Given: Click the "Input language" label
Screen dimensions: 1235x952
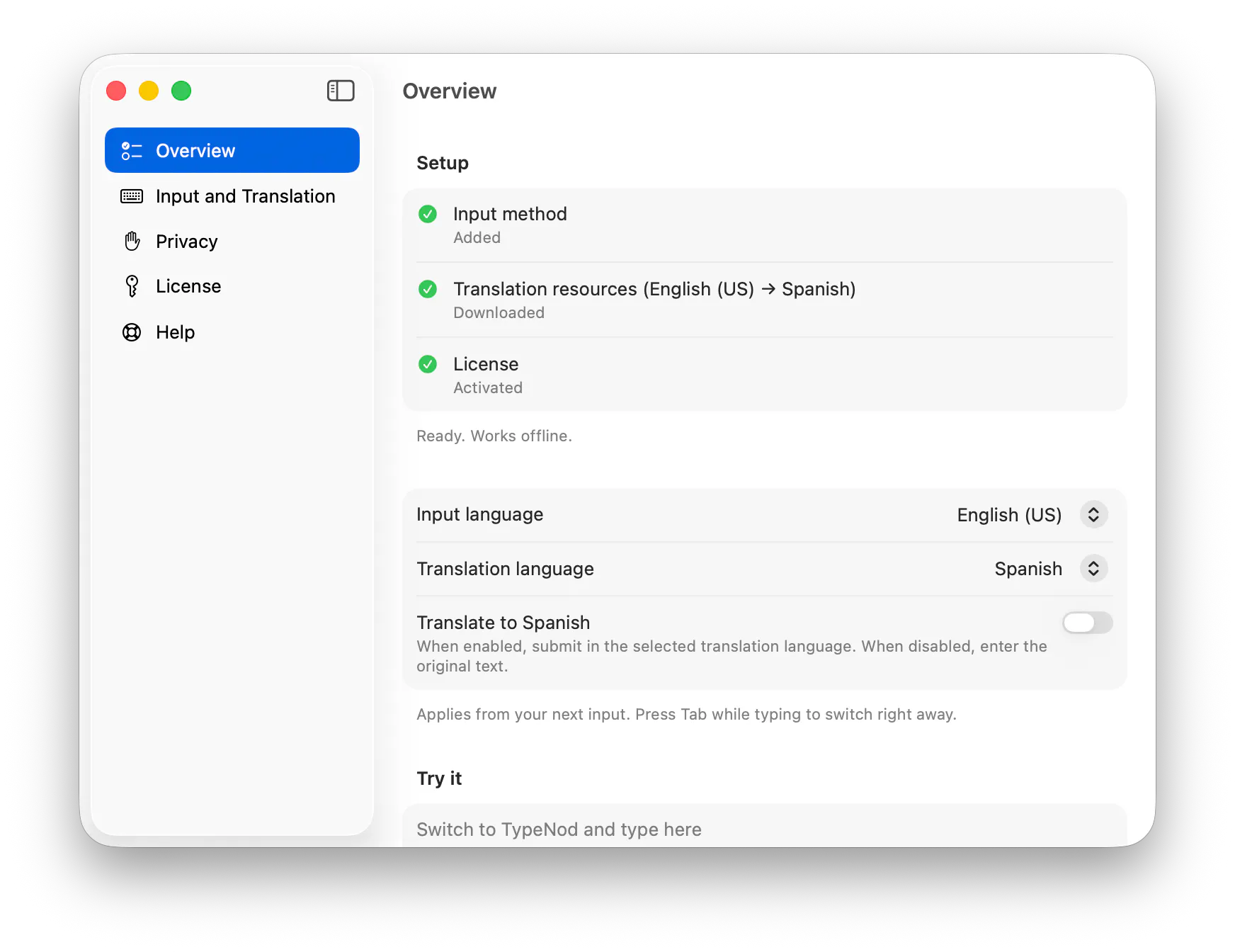Looking at the screenshot, I should click(x=480, y=514).
